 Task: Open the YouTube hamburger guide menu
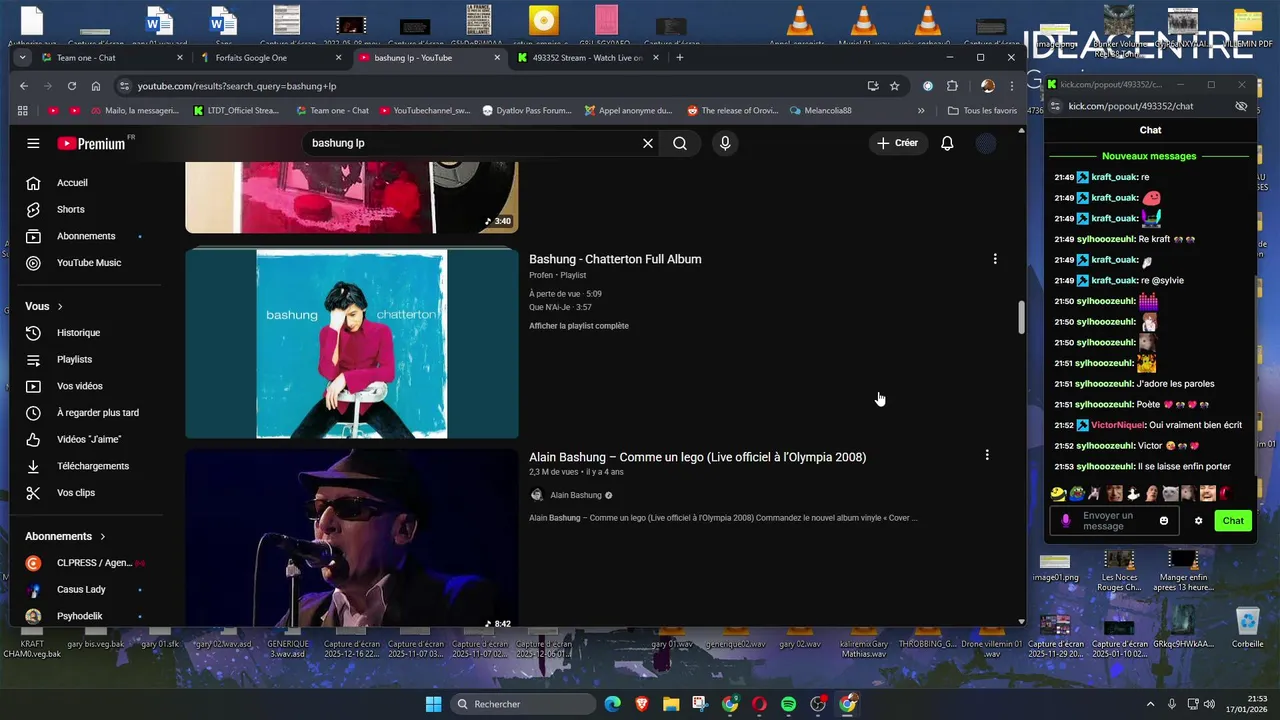33,143
